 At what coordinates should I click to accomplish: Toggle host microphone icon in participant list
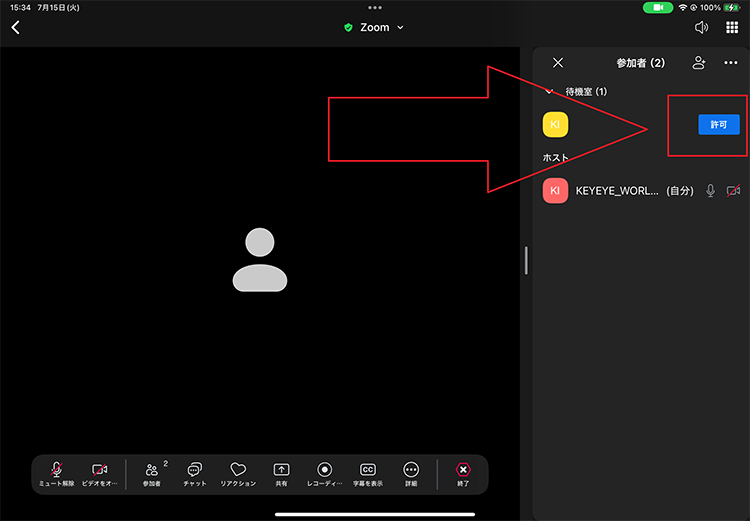[x=710, y=191]
